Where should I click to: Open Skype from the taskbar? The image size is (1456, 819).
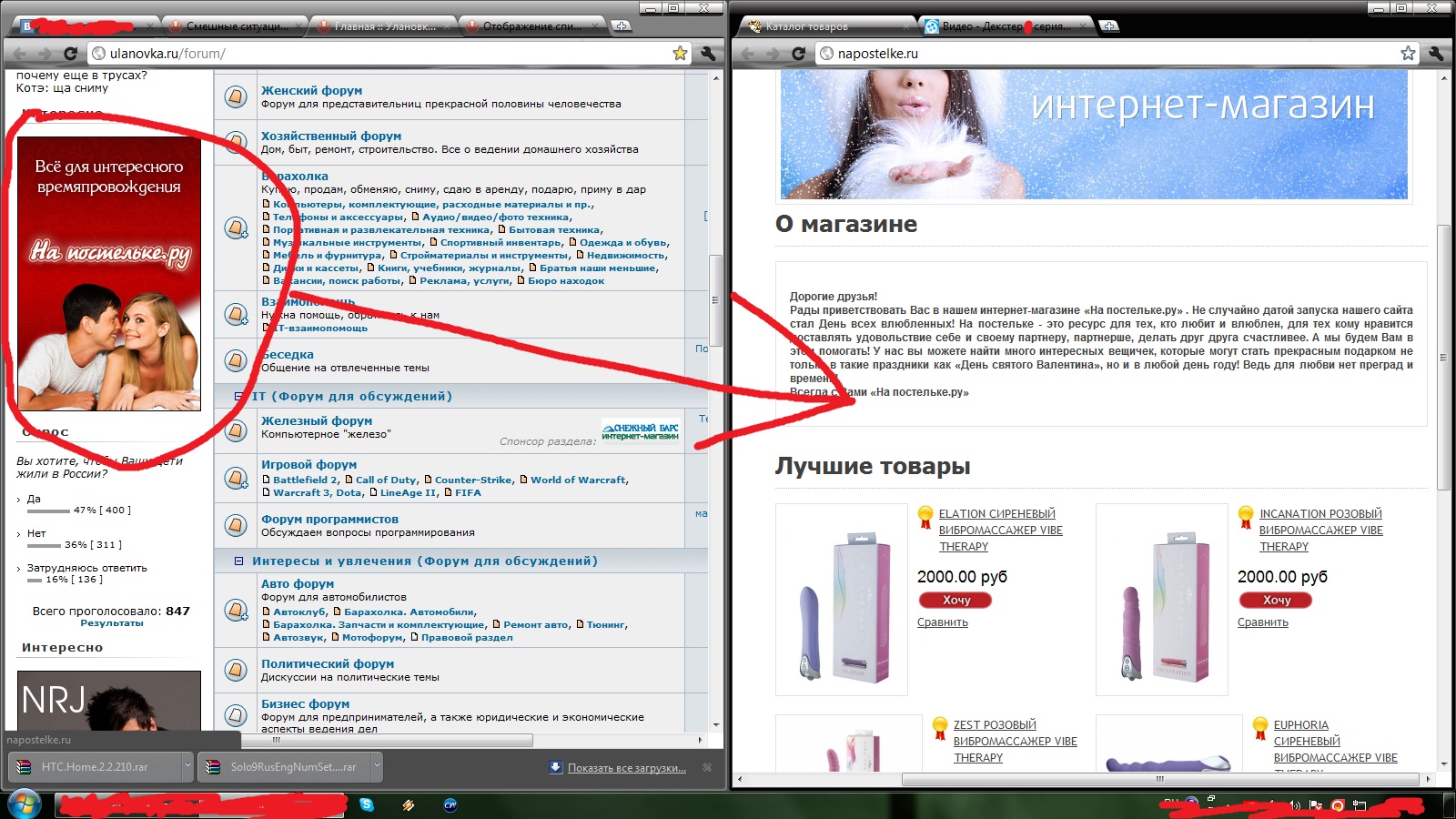367,804
